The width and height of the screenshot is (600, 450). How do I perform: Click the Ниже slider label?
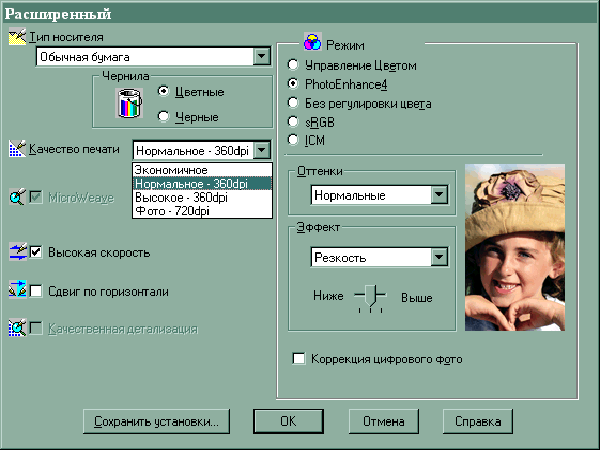tap(328, 296)
